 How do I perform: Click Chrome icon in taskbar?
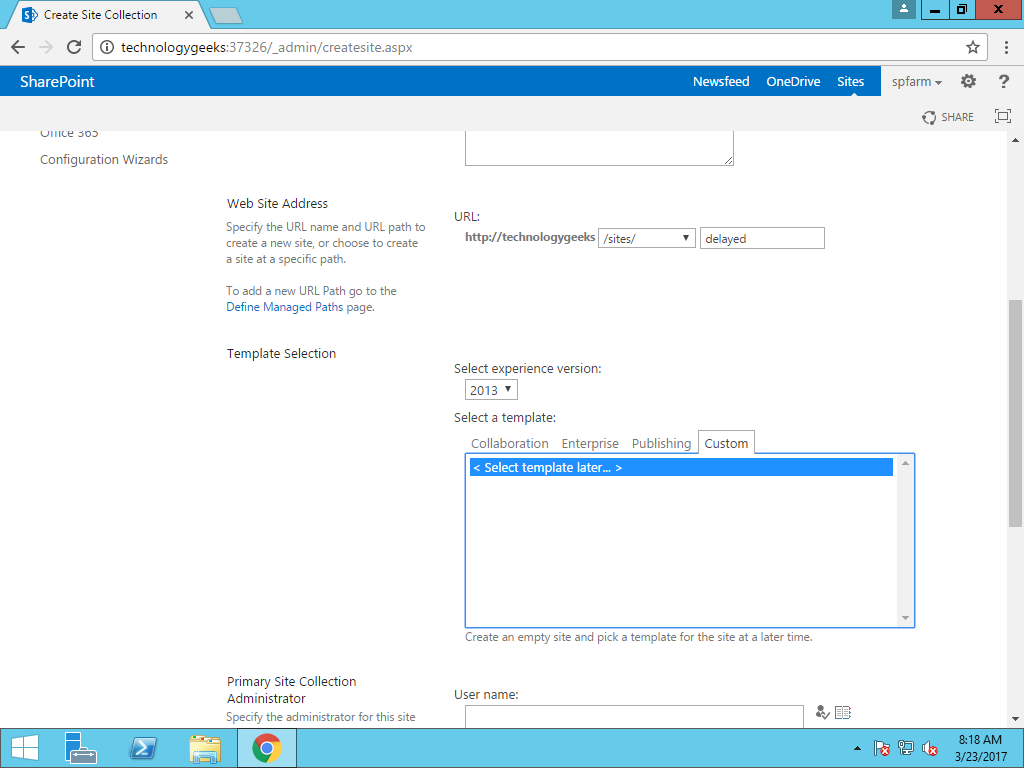pyautogui.click(x=266, y=748)
